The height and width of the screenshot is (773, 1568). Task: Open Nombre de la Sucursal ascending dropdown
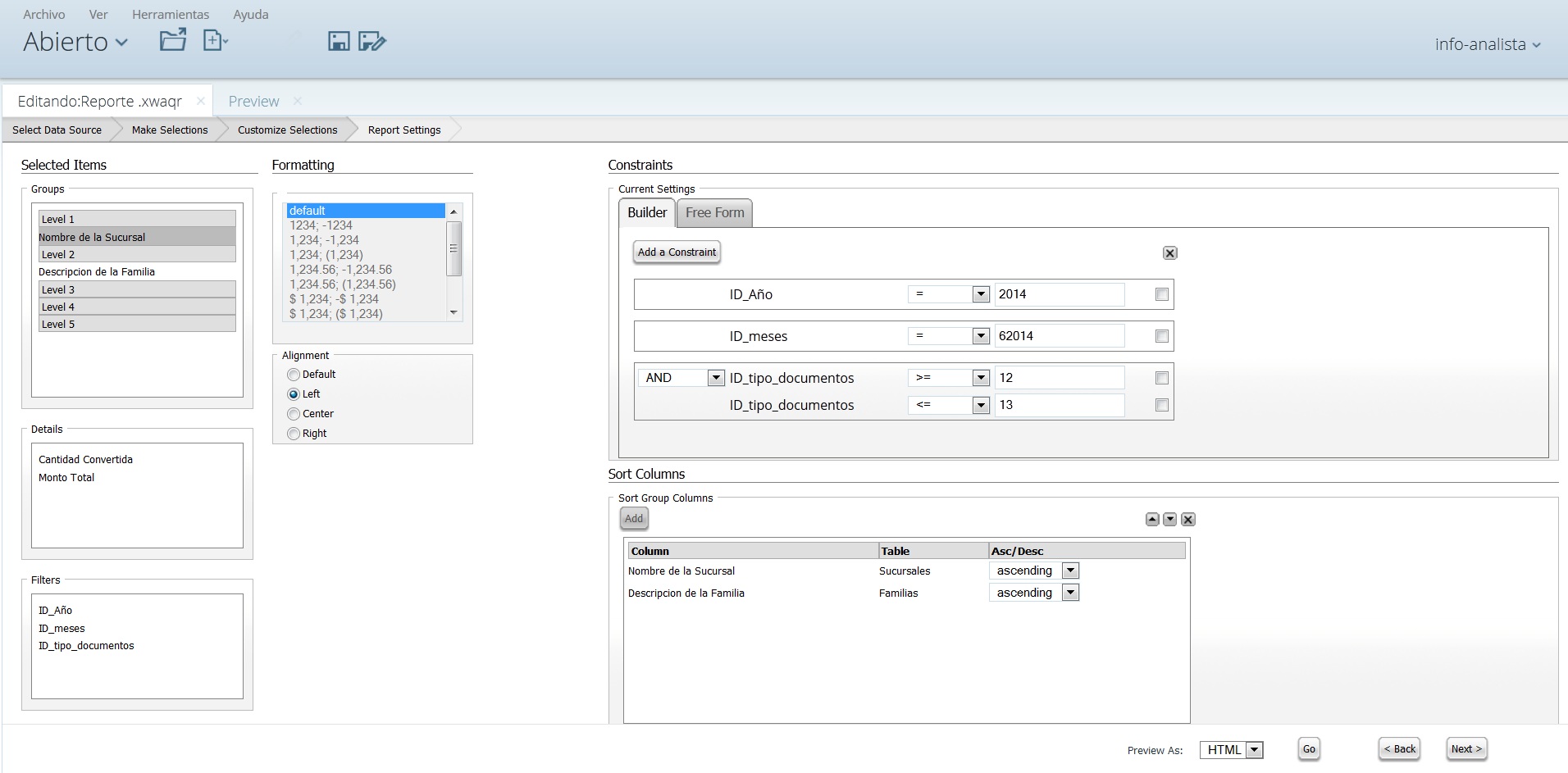1035,571
